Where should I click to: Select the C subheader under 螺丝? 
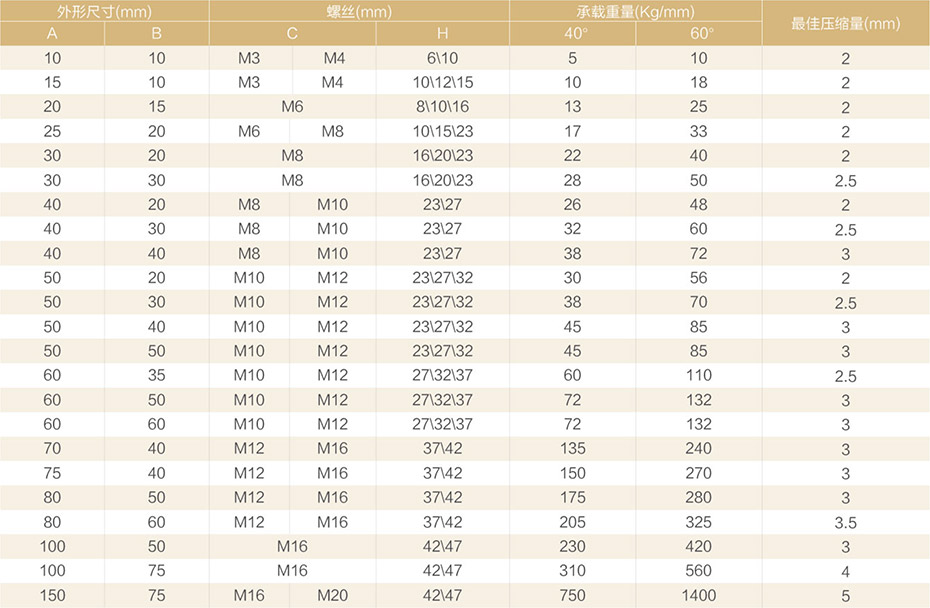(x=292, y=34)
